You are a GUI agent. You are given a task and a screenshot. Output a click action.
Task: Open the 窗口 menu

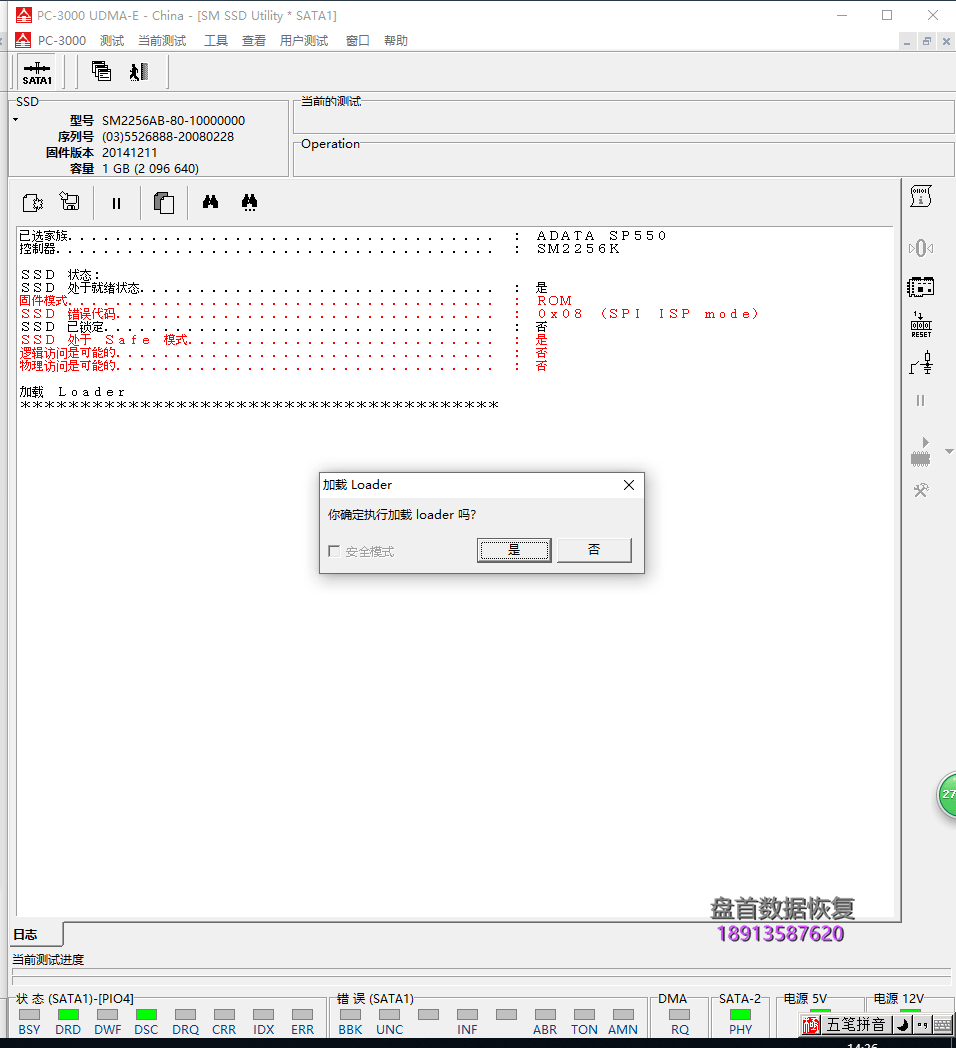tap(358, 41)
